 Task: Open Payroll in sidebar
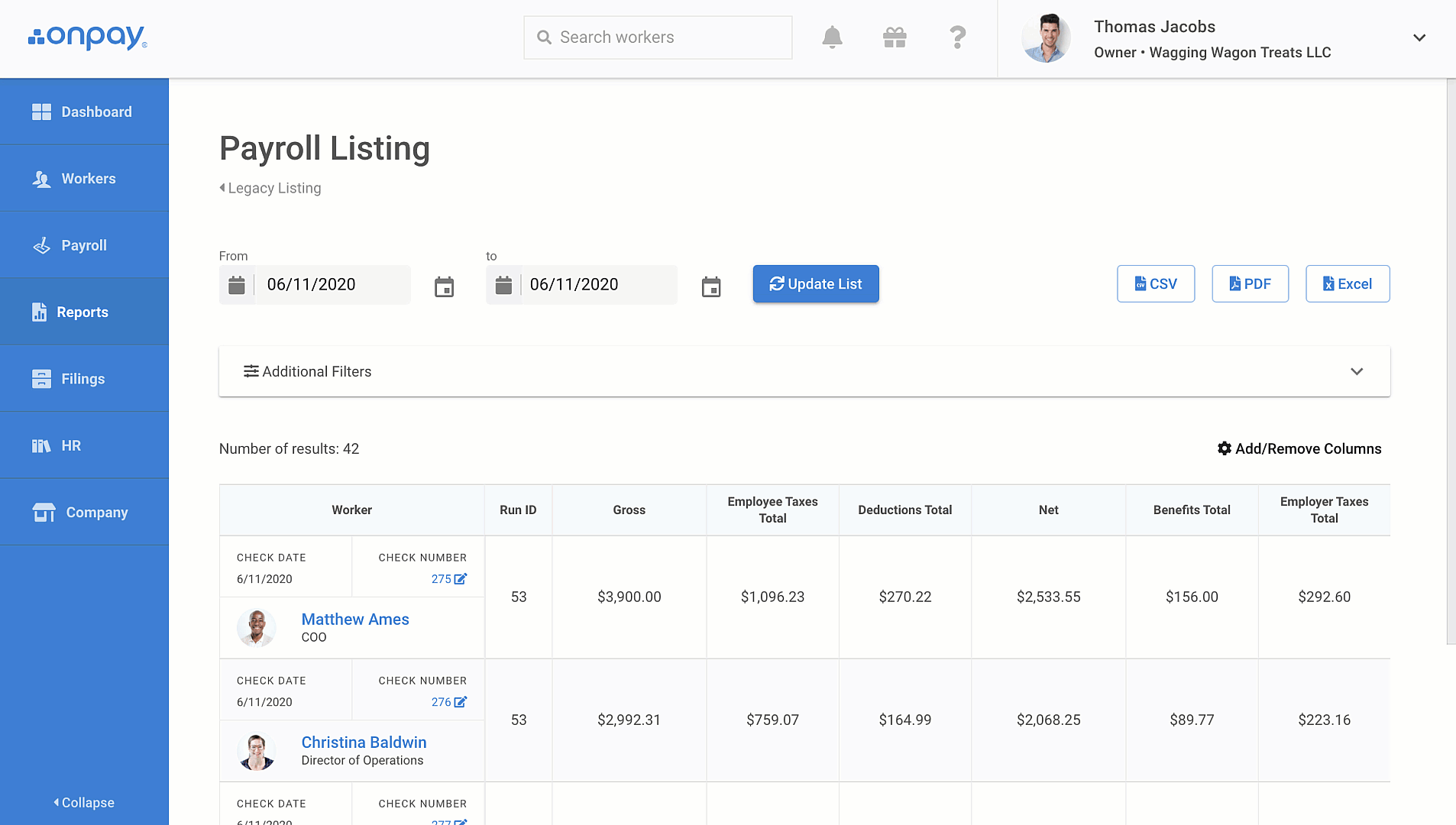pyautogui.click(x=84, y=245)
